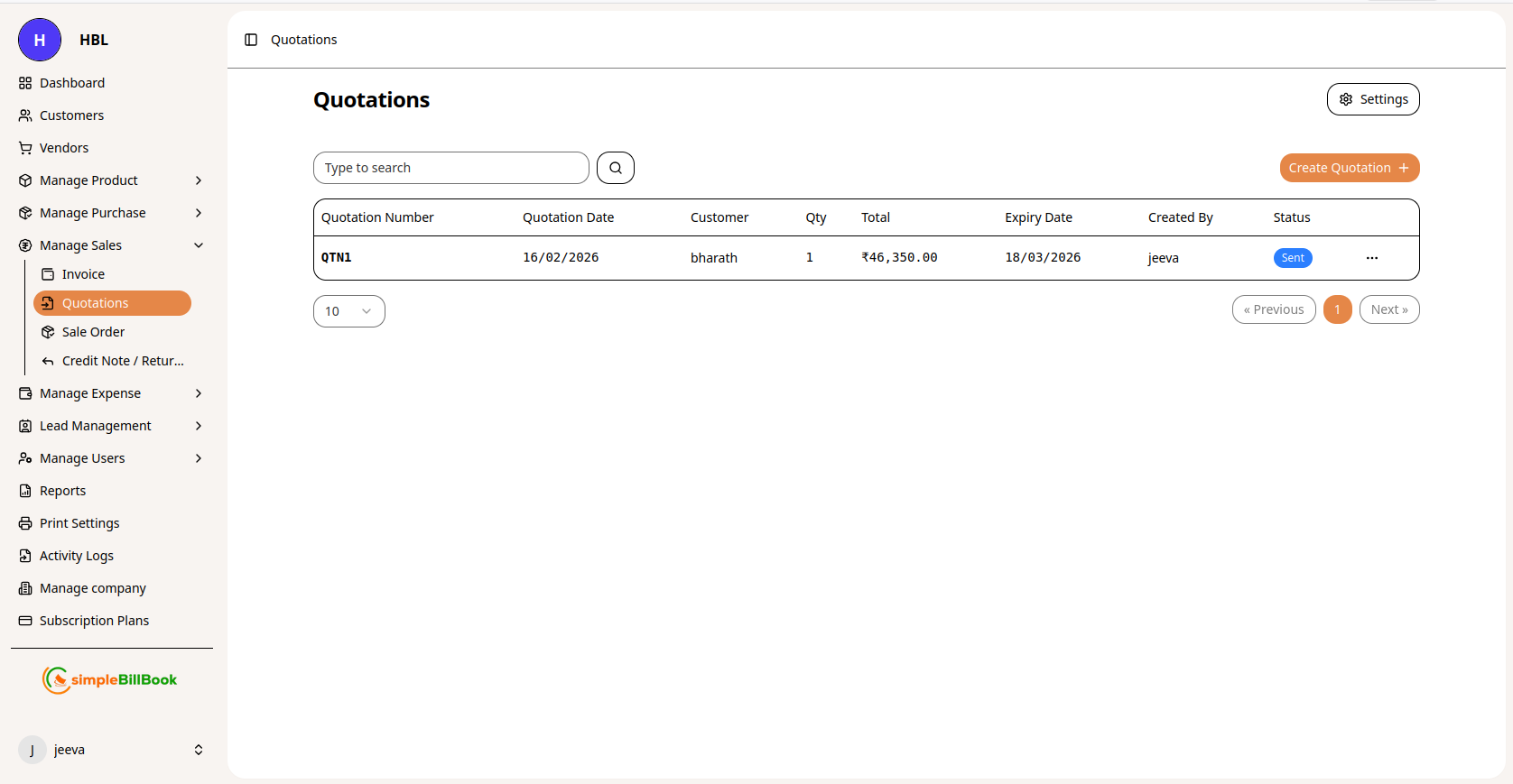Click the Type to search field
This screenshot has width=1513, height=784.
(450, 168)
